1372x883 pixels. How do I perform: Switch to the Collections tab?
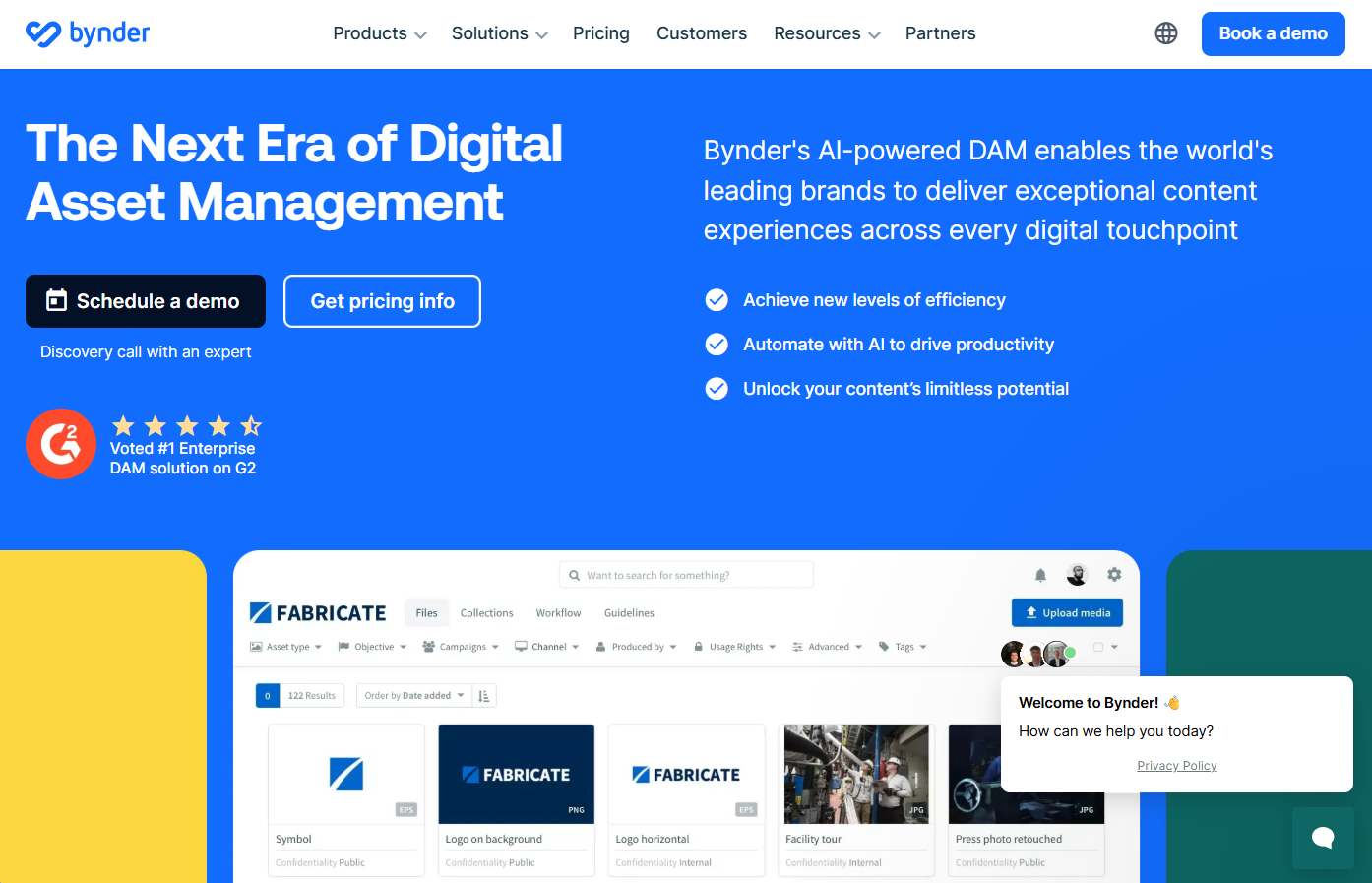tap(486, 613)
